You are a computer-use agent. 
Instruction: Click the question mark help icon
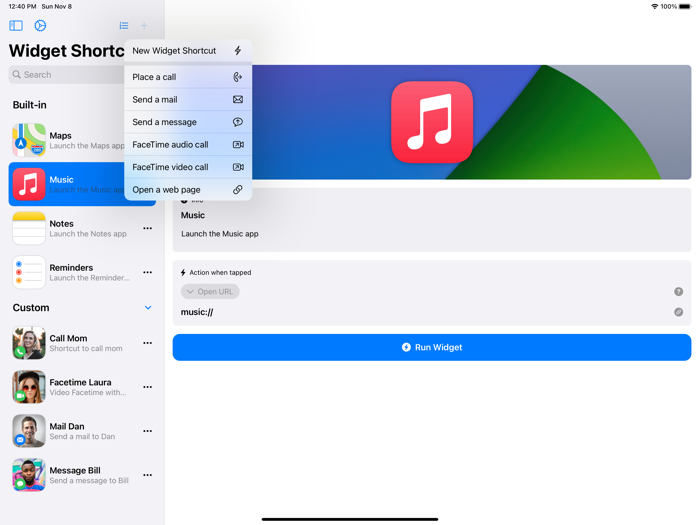[x=678, y=292]
